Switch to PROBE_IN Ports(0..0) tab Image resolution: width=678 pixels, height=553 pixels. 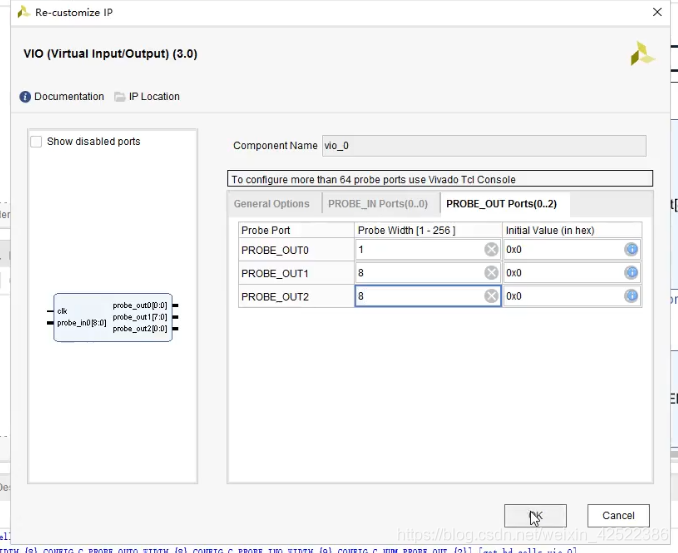(378, 204)
